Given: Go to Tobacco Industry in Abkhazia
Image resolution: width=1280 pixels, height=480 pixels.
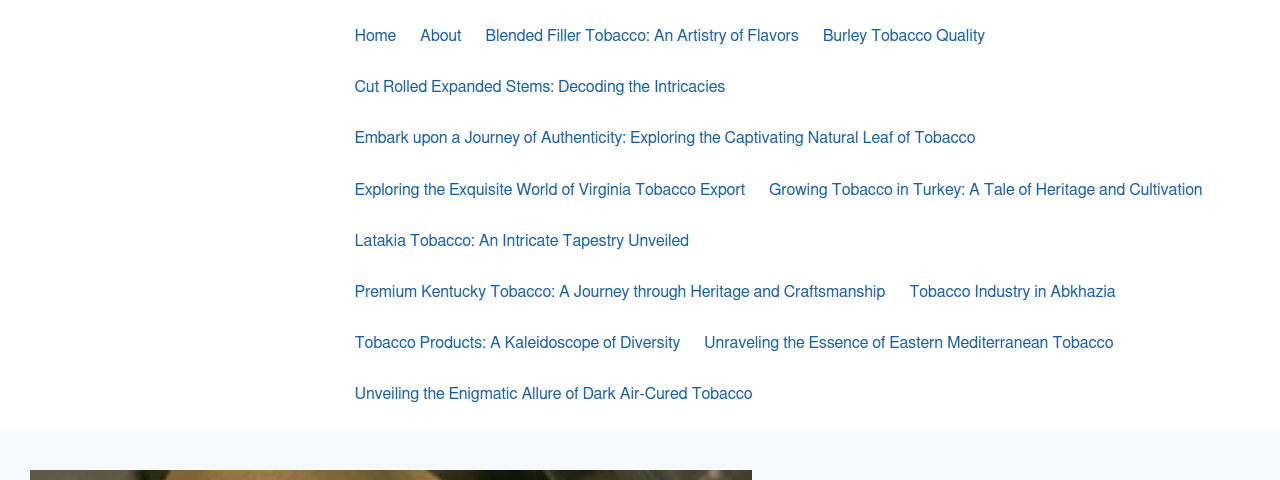Looking at the screenshot, I should pyautogui.click(x=1012, y=292).
